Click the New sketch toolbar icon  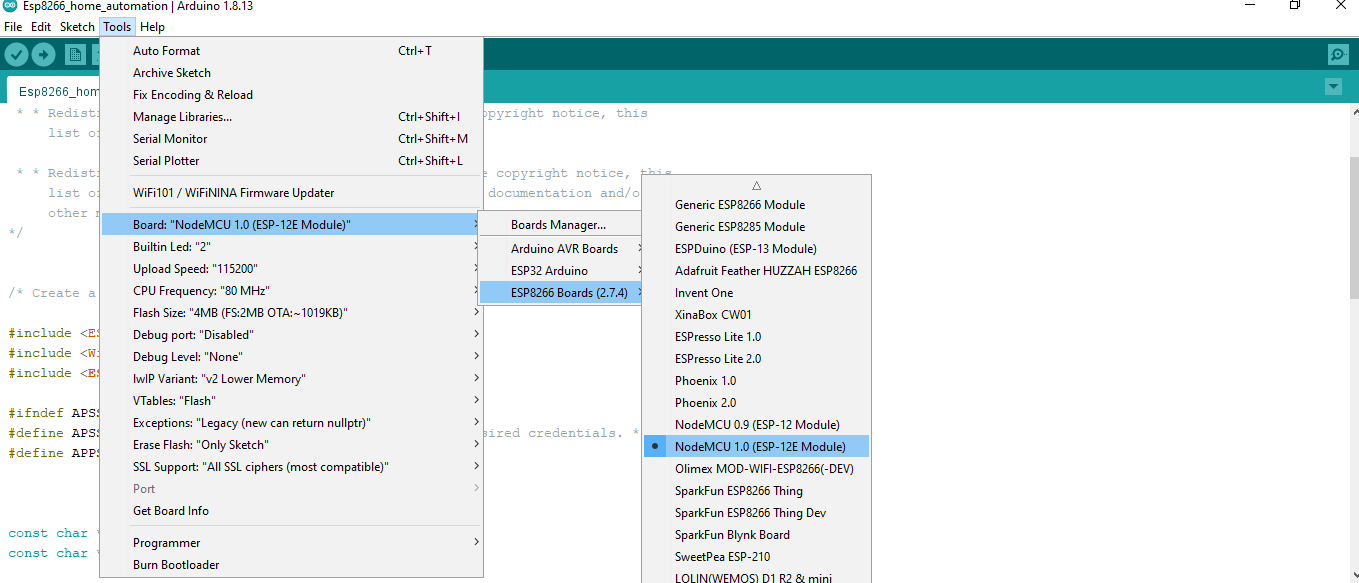[x=76, y=55]
